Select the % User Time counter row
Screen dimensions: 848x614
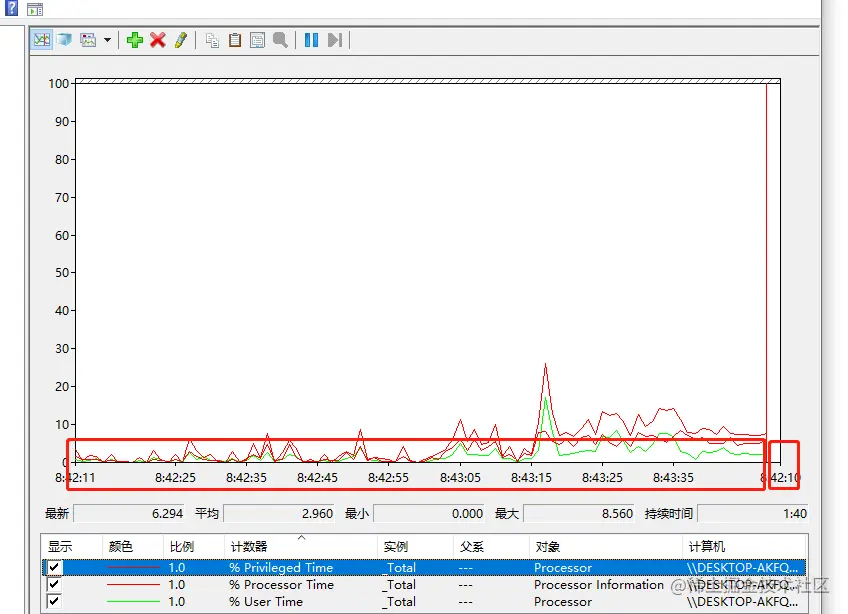click(424, 602)
